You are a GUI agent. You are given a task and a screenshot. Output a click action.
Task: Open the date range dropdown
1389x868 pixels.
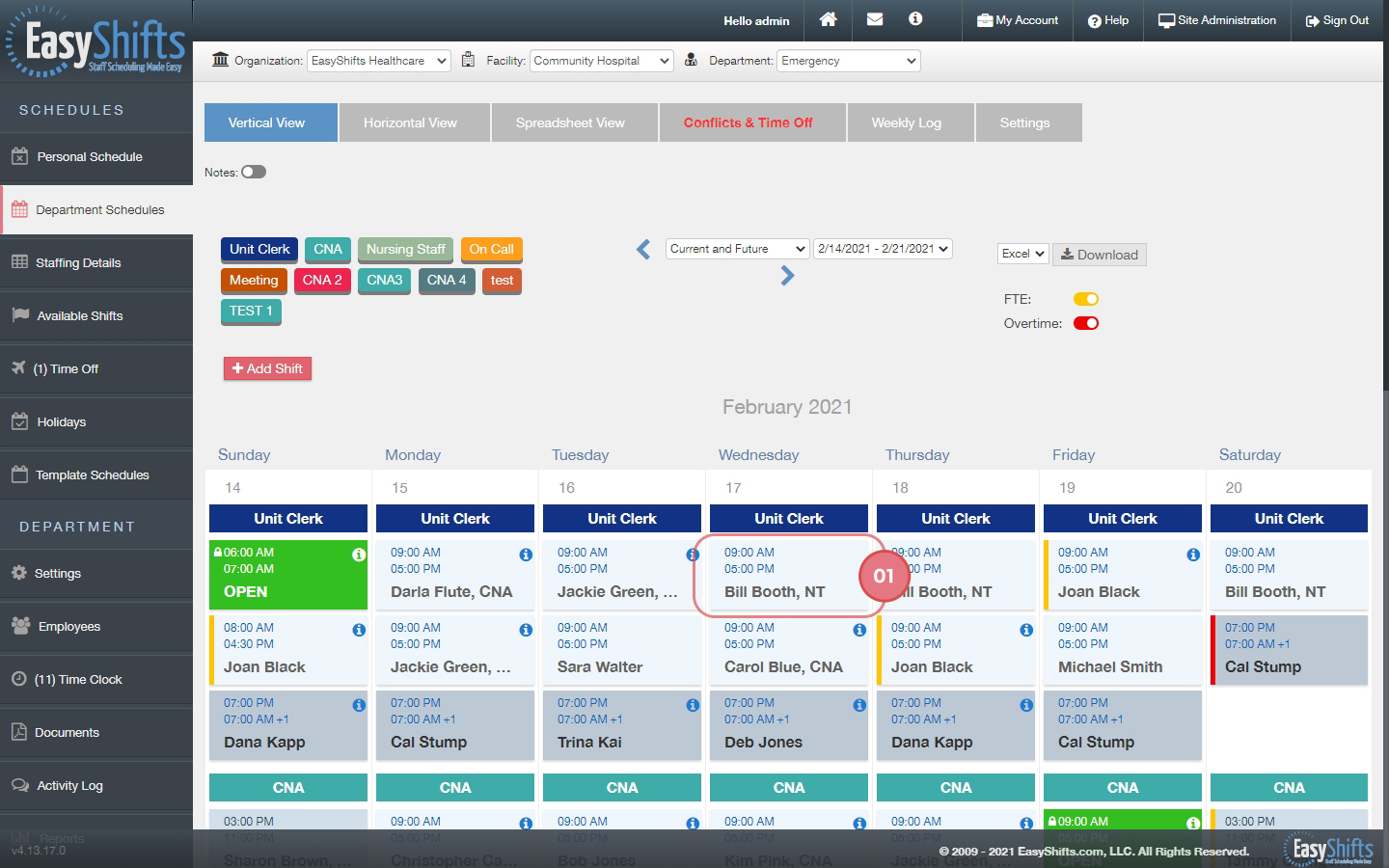coord(883,249)
